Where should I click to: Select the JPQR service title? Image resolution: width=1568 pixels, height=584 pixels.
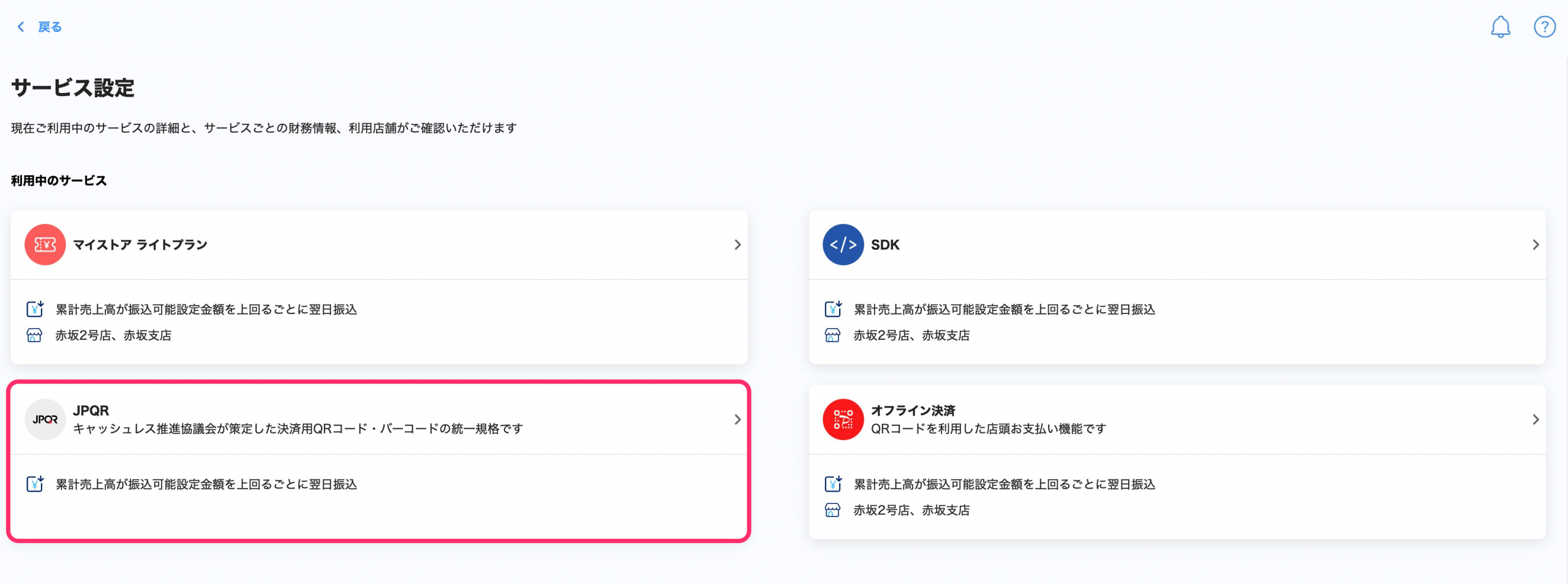click(91, 410)
